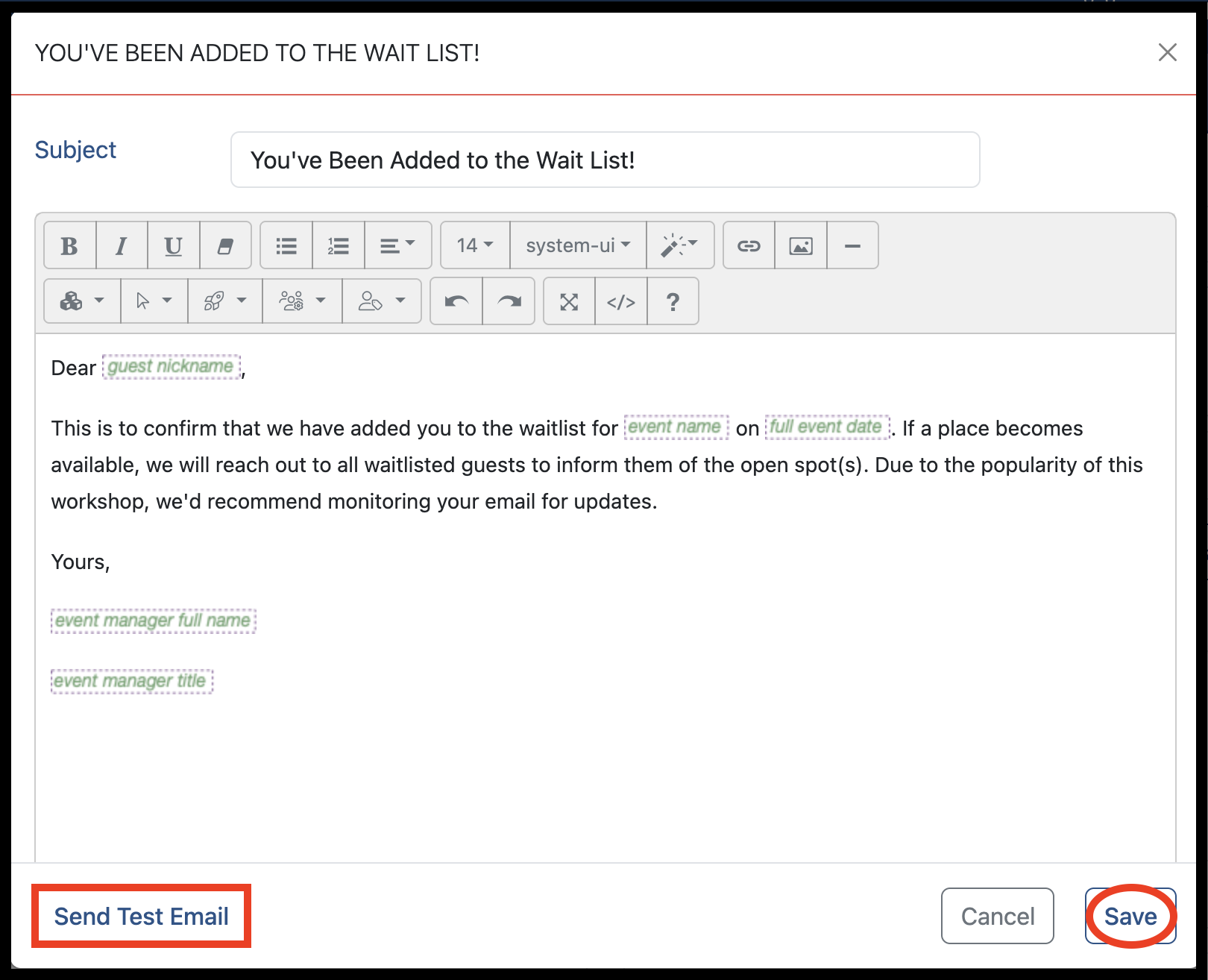This screenshot has height=980, width=1208.
Task: Open the blocks merge-field dropdown
Action: pos(83,301)
